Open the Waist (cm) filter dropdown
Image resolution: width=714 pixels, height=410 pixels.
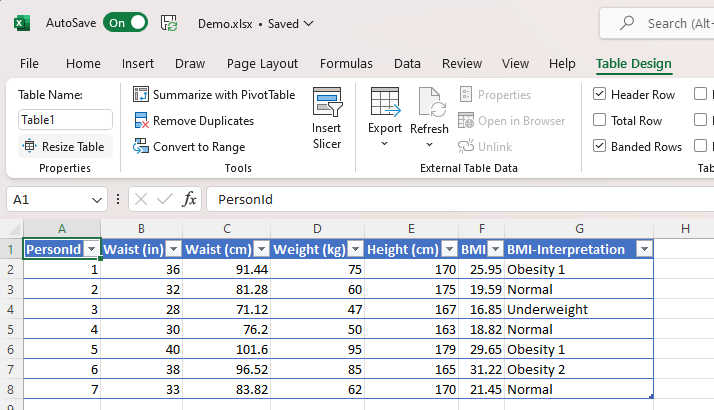click(x=261, y=249)
